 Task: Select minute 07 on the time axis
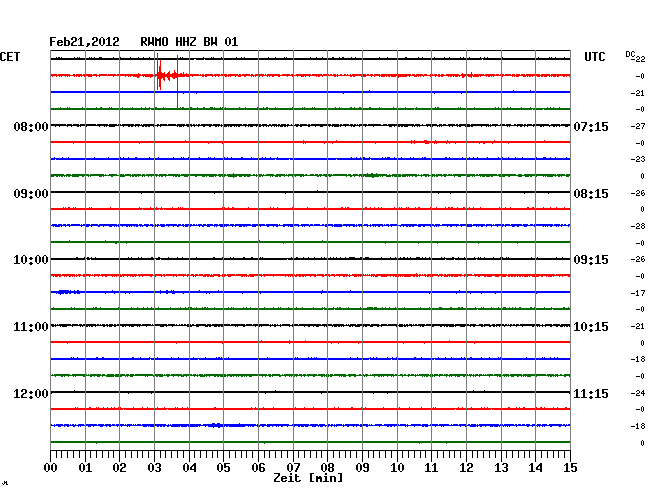[293, 467]
